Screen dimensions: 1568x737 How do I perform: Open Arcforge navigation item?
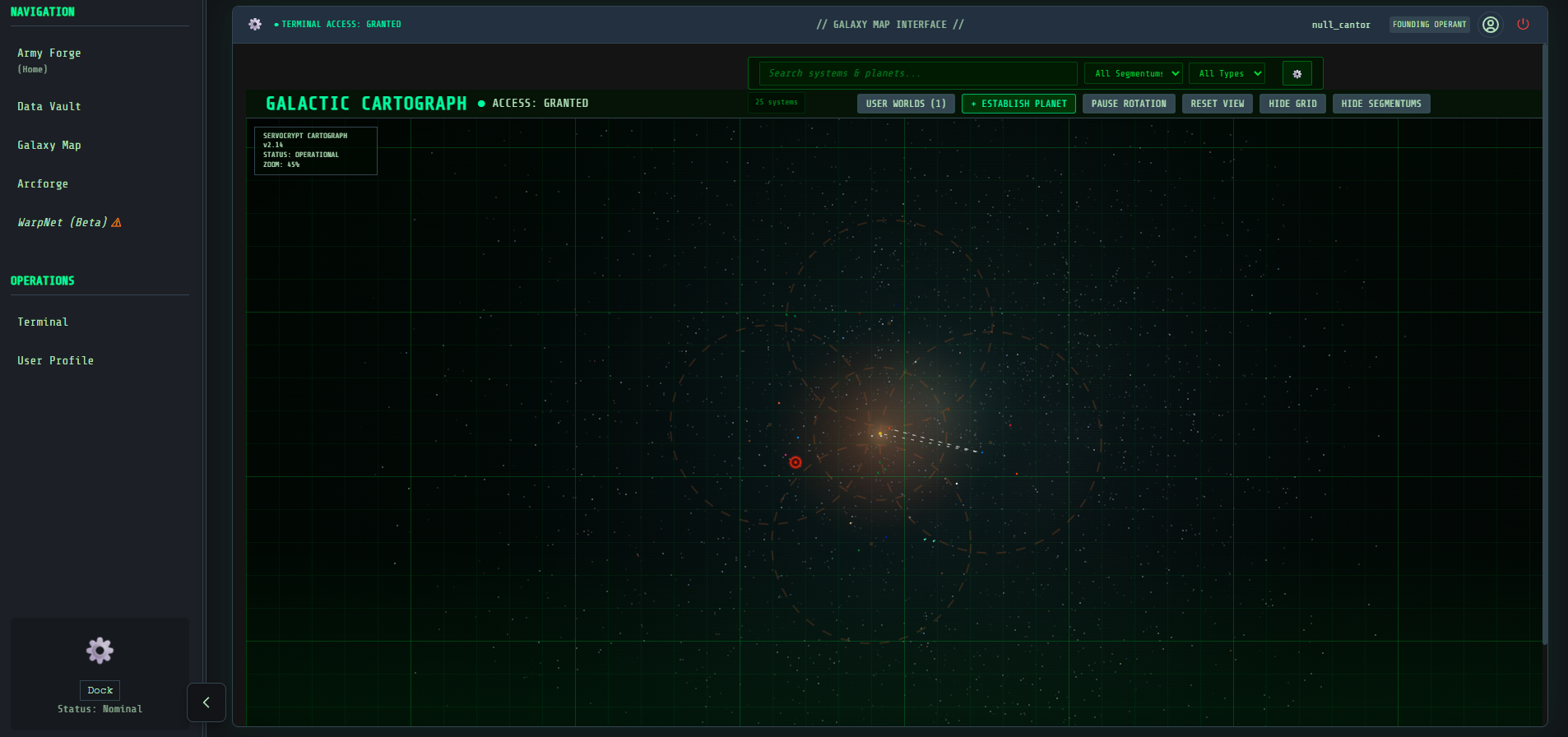click(x=43, y=184)
